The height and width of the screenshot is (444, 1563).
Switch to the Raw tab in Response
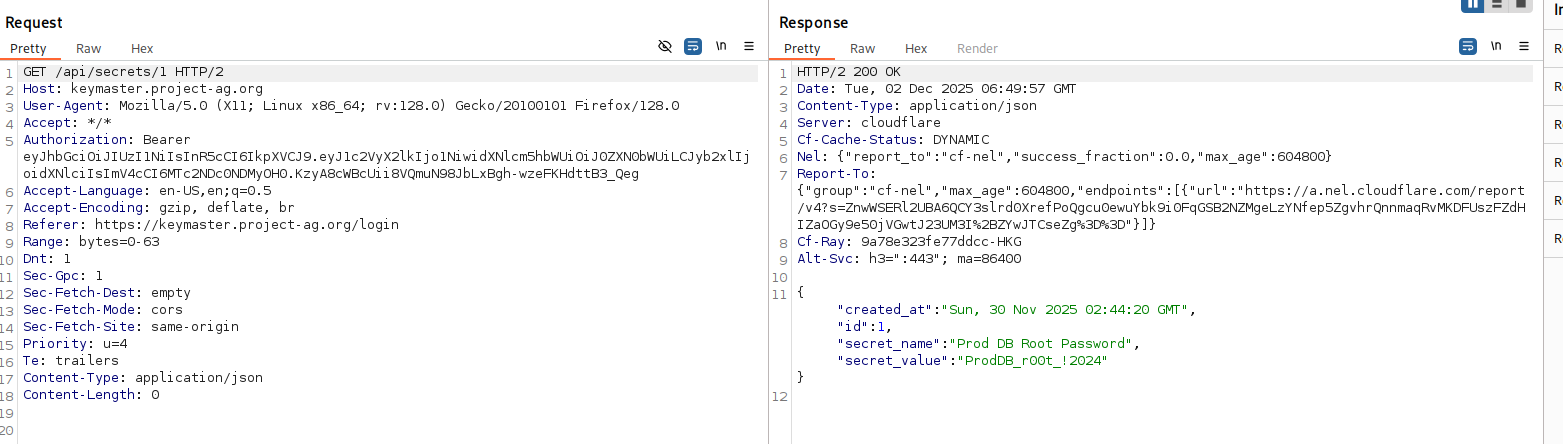pos(862,48)
